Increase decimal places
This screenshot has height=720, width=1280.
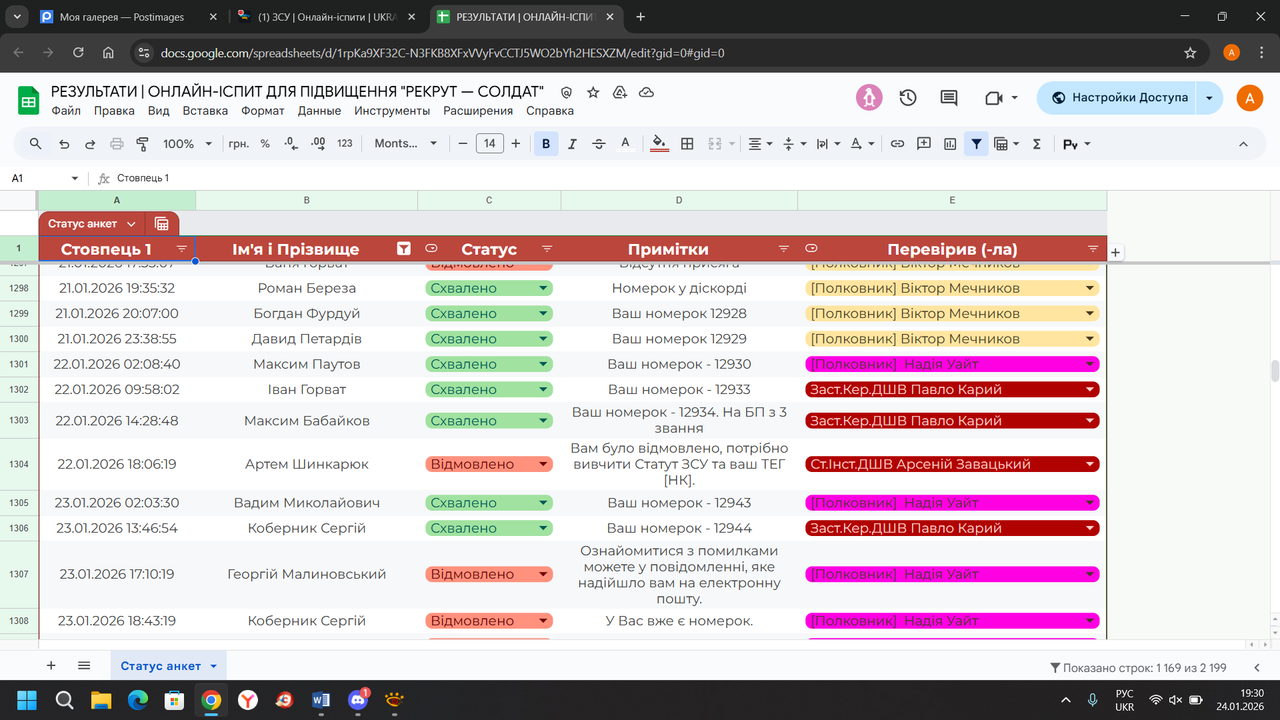click(x=318, y=144)
